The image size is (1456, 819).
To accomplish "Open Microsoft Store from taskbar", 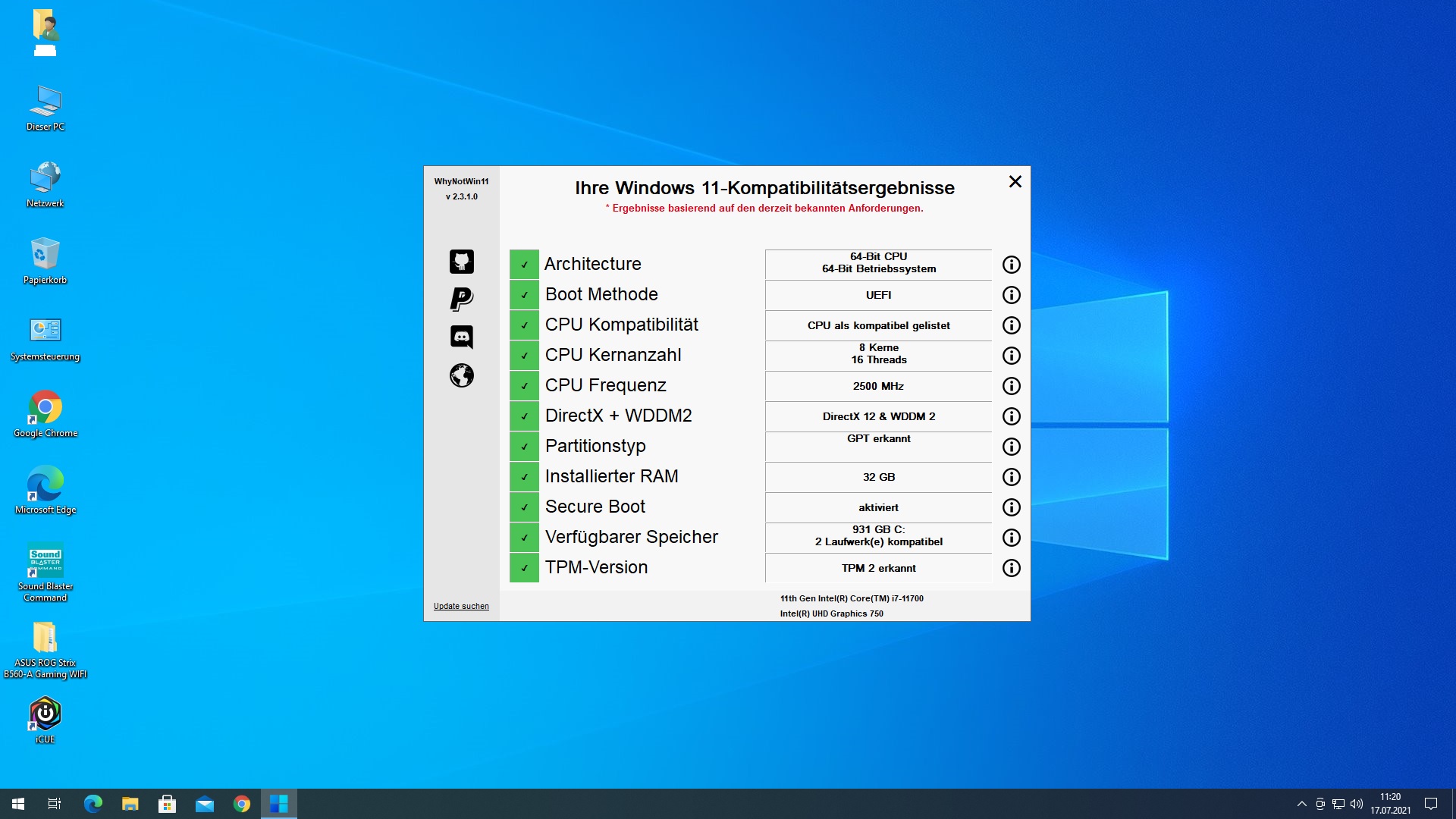I will pyautogui.click(x=167, y=804).
